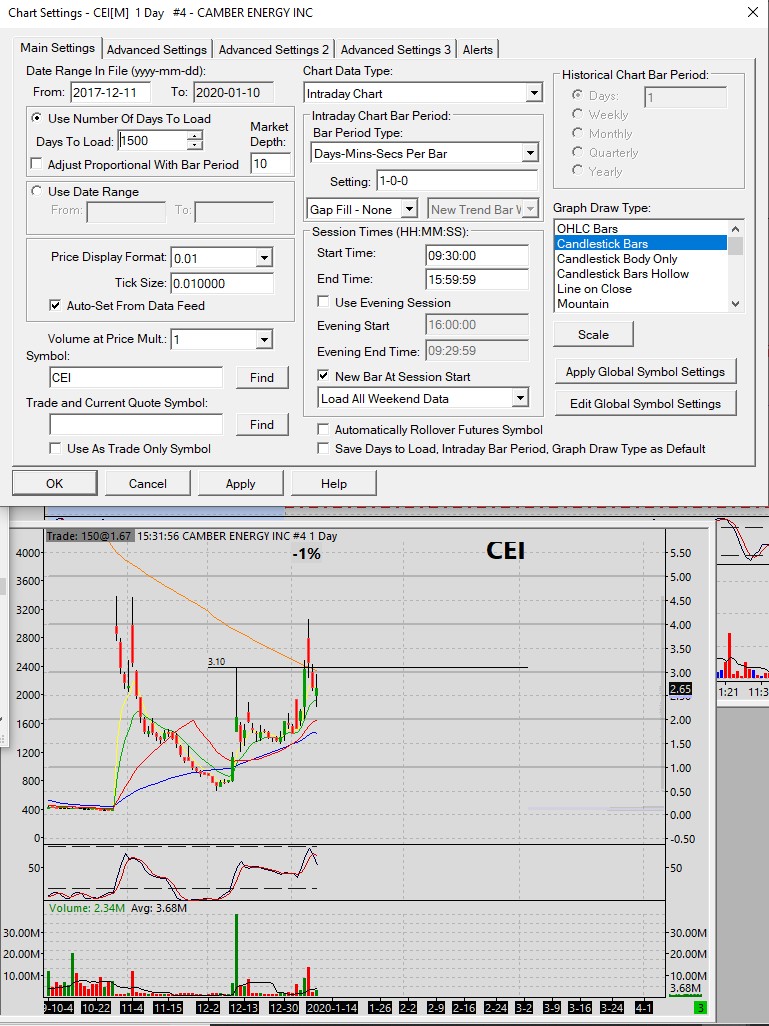Screen dimensions: 769x1026
Task: Select the Use Date Range radio option
Action: (x=37, y=191)
